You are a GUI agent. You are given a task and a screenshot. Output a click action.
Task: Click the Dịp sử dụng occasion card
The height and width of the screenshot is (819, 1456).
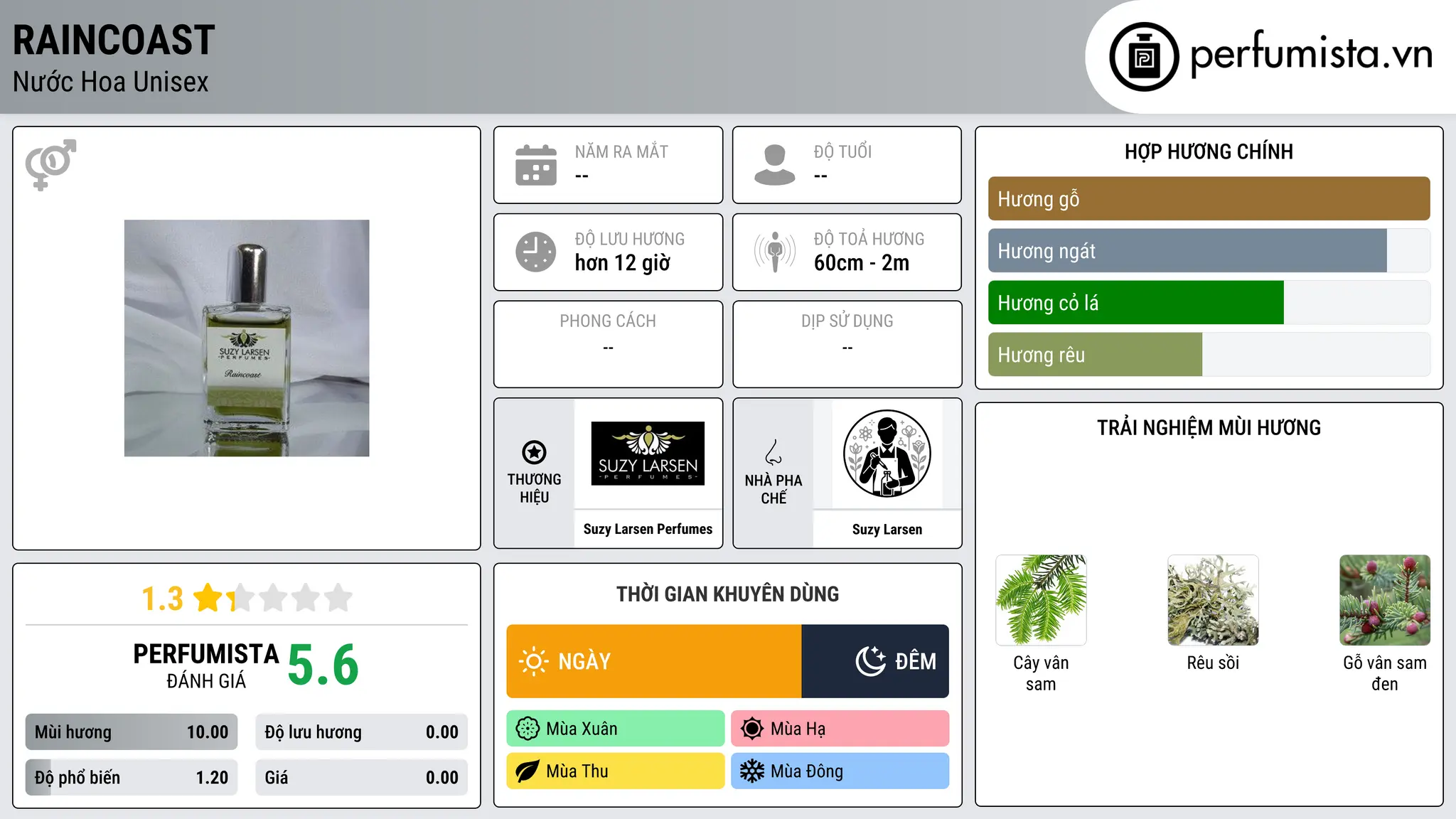point(847,344)
